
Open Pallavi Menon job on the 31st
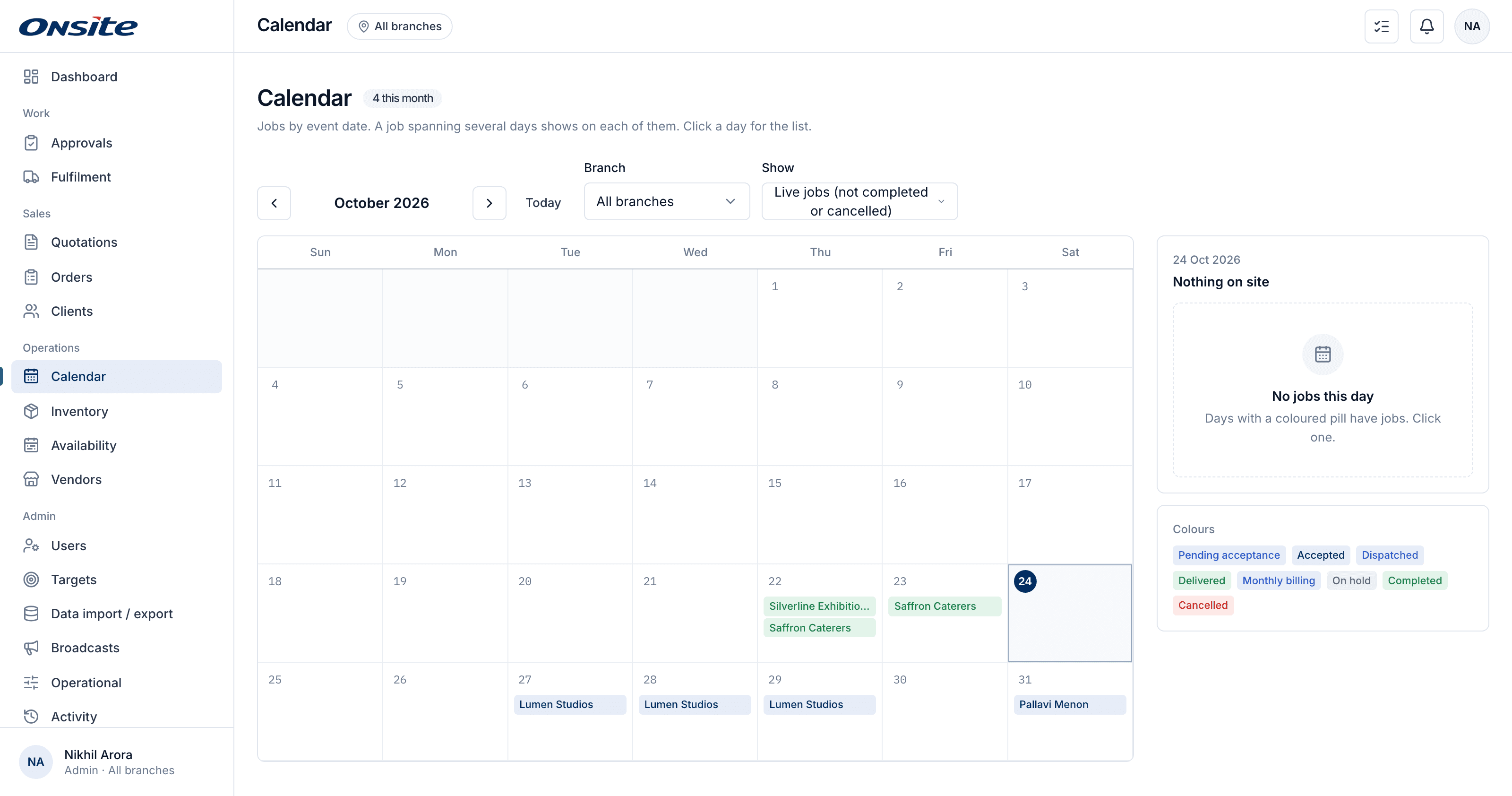(1069, 704)
